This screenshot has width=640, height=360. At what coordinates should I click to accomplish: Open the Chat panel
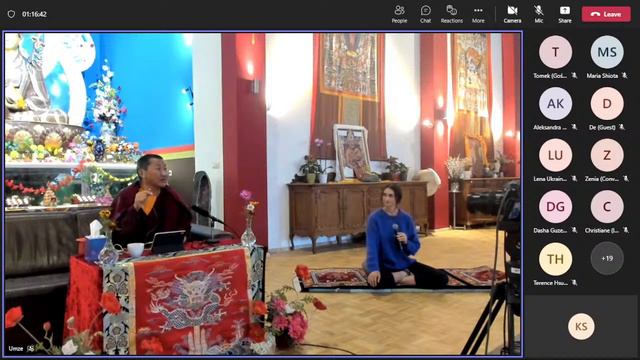click(x=425, y=14)
